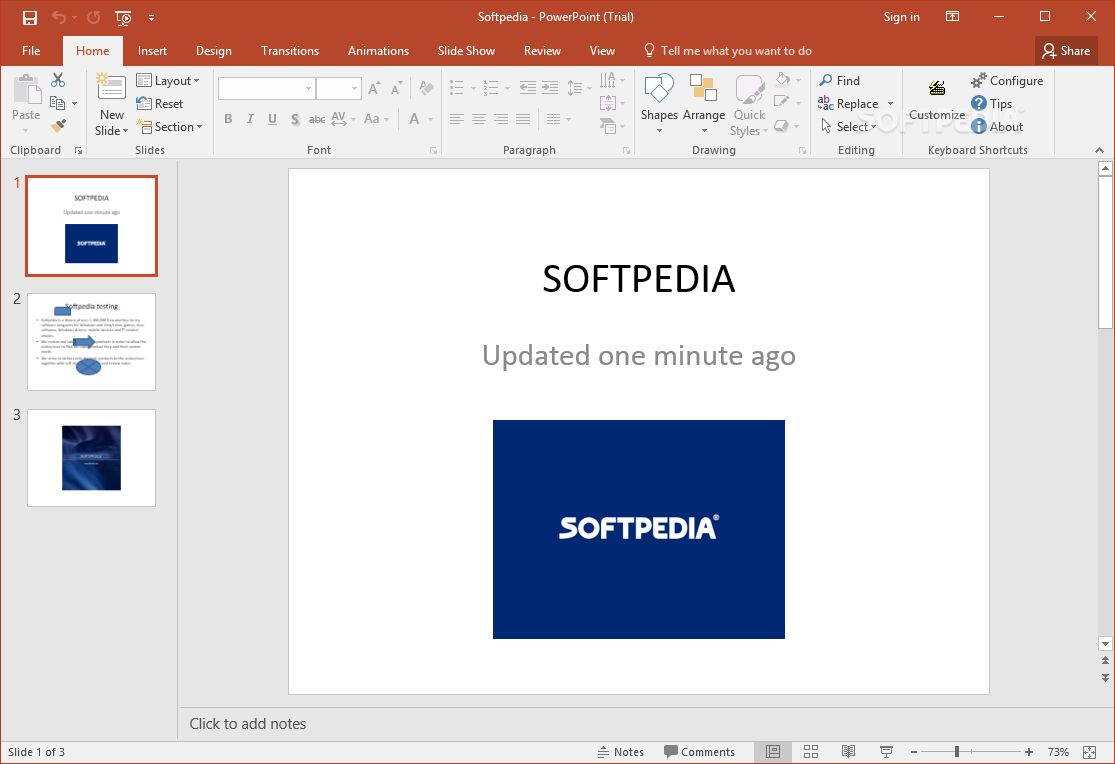Open the Transitions tab

tap(290, 51)
